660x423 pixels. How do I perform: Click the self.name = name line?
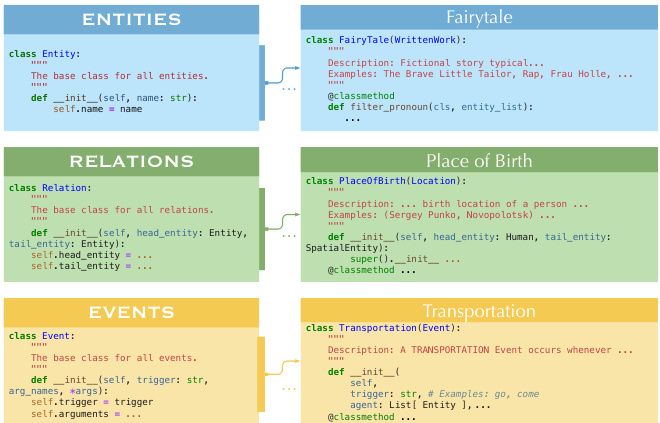(97, 108)
